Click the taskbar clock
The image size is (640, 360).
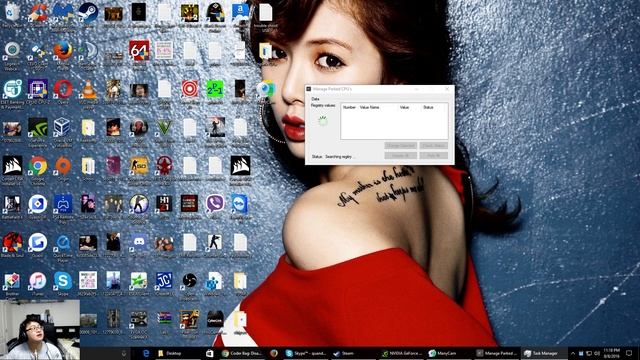click(611, 353)
